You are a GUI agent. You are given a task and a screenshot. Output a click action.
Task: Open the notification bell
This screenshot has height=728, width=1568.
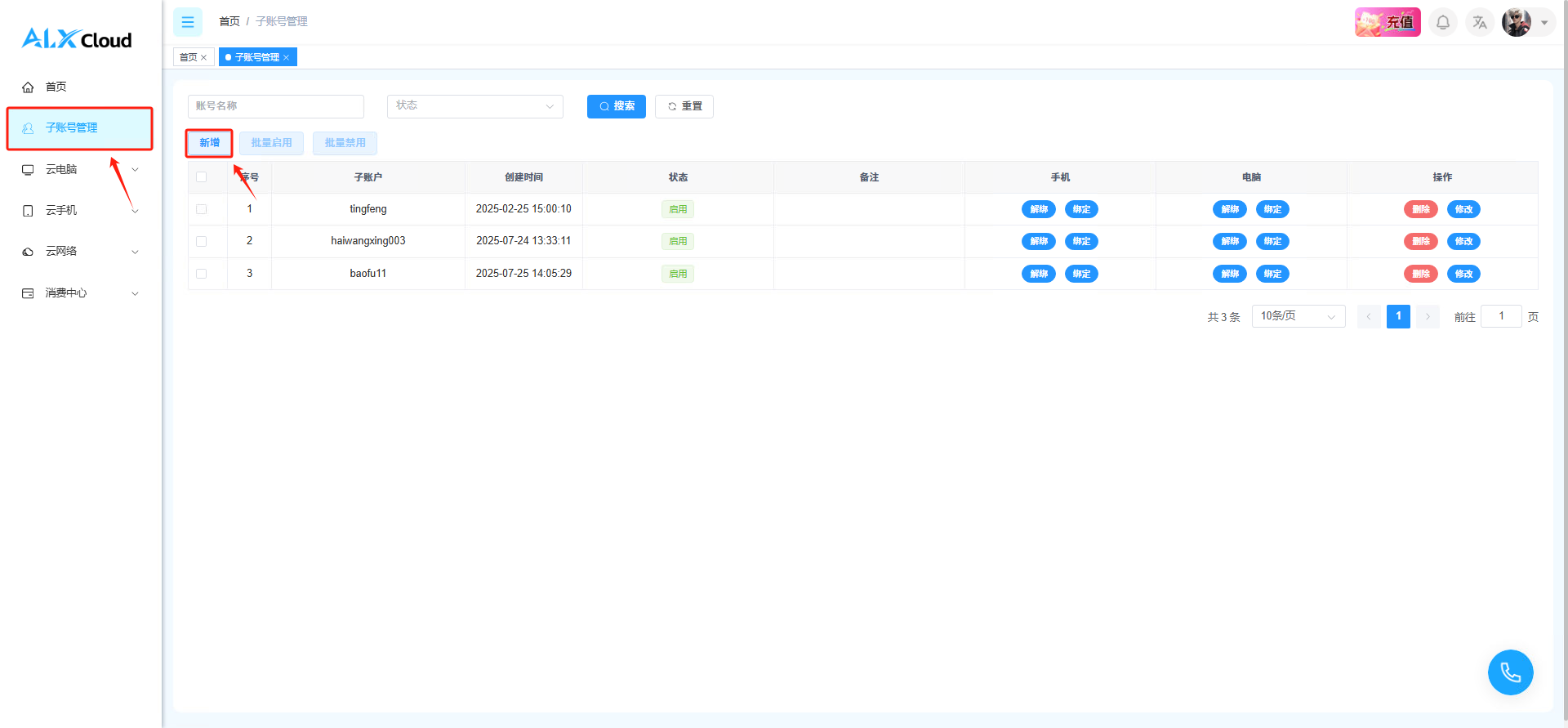(x=1443, y=22)
